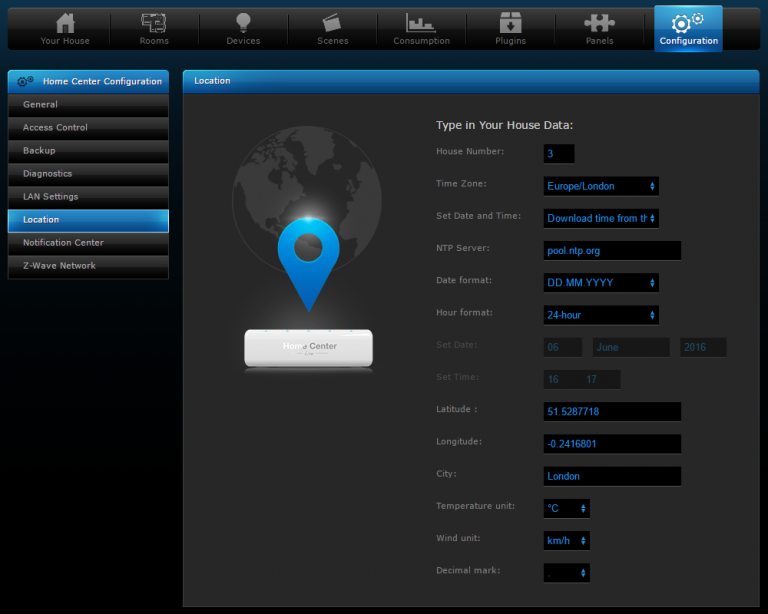Go to Rooms floor plan icon
The image size is (768, 614).
click(154, 23)
